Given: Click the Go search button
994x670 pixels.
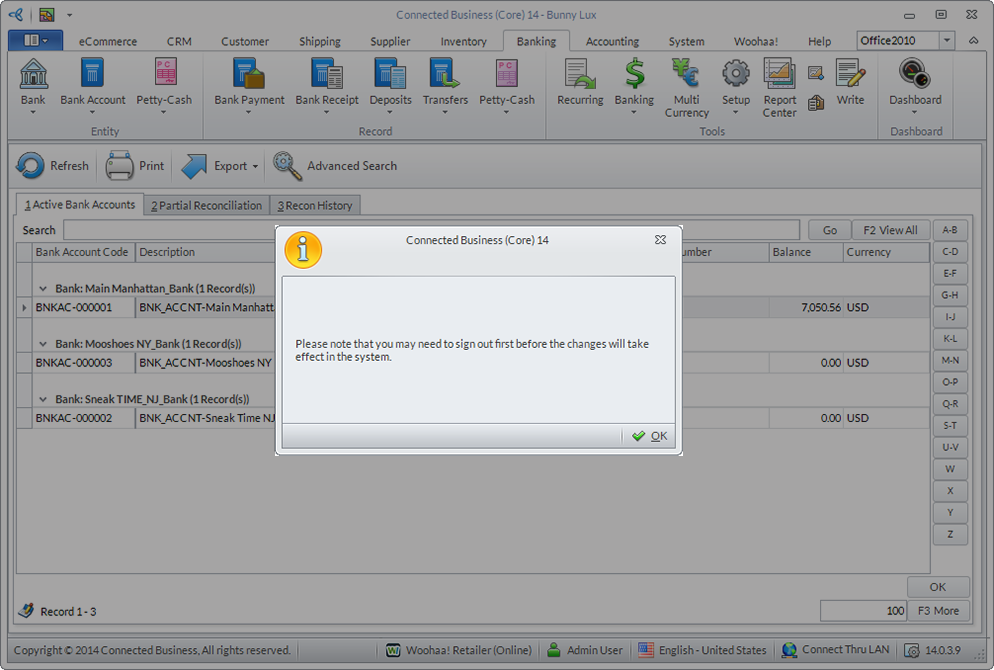Looking at the screenshot, I should pyautogui.click(x=830, y=230).
